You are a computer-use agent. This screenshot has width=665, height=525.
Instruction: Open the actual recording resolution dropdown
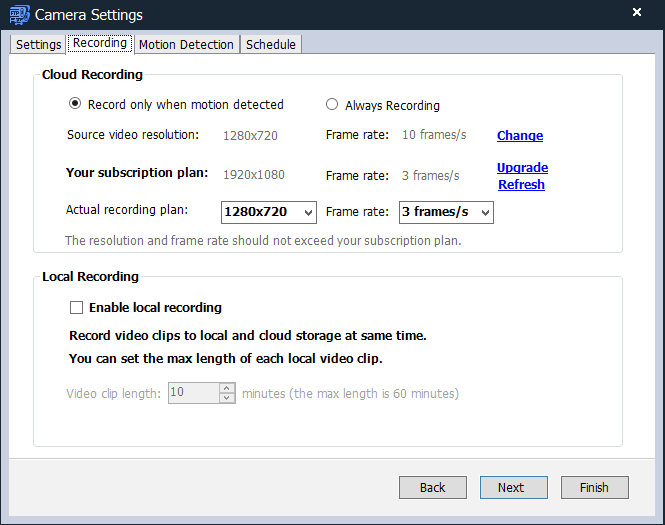pyautogui.click(x=267, y=212)
